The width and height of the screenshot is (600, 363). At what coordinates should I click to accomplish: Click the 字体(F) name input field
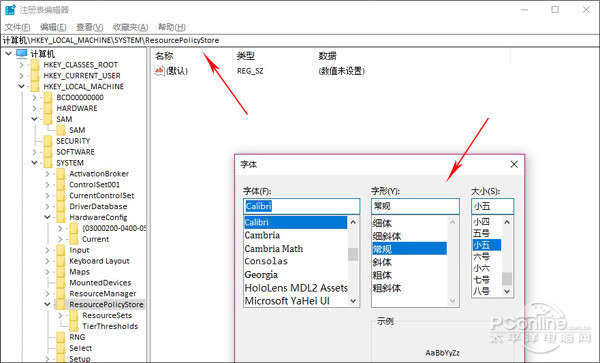click(x=302, y=206)
